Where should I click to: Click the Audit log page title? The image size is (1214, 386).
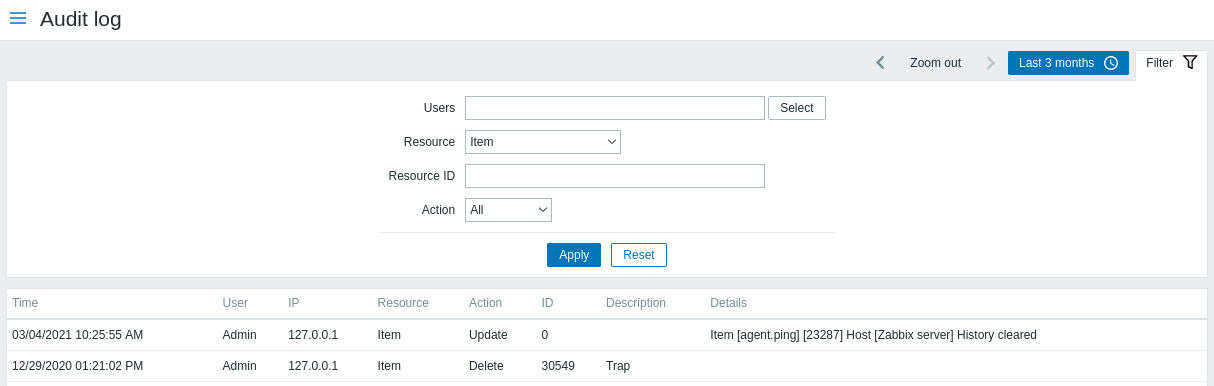[x=81, y=19]
